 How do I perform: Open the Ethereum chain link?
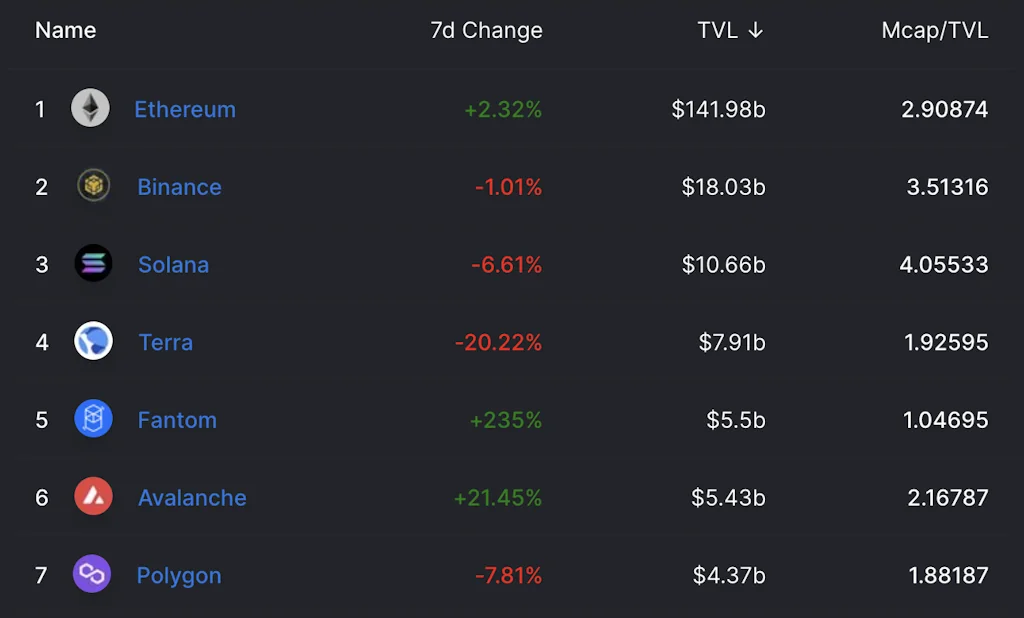pyautogui.click(x=185, y=109)
